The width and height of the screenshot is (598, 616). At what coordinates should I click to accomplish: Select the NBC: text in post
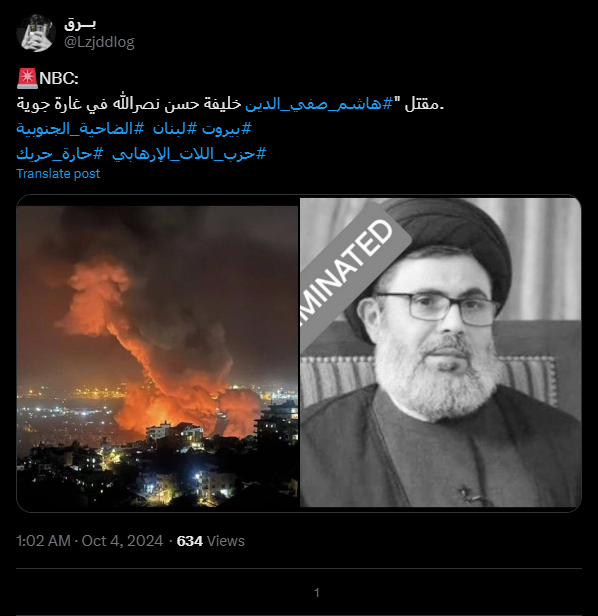coord(59,79)
